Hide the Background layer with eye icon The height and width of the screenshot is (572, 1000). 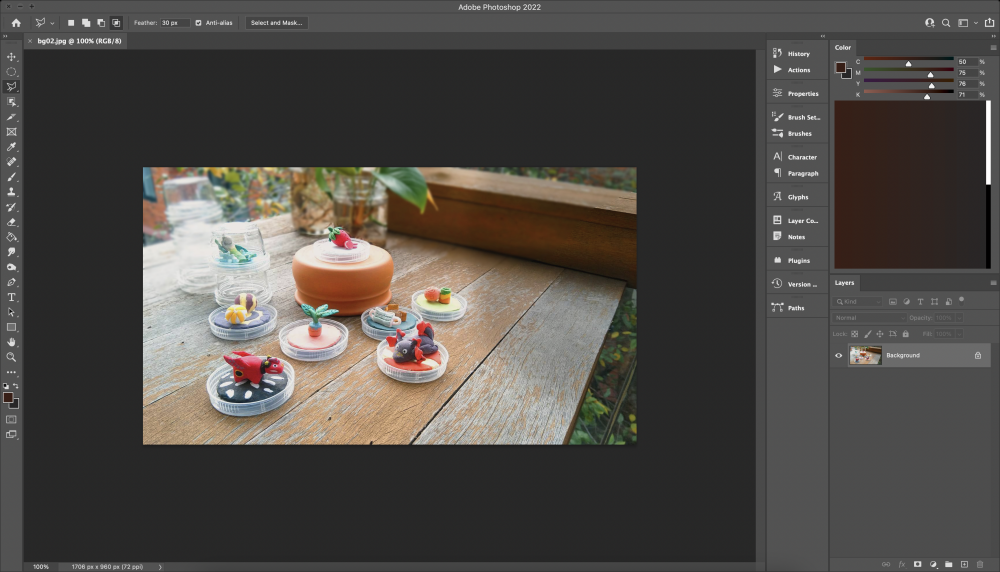pos(839,356)
